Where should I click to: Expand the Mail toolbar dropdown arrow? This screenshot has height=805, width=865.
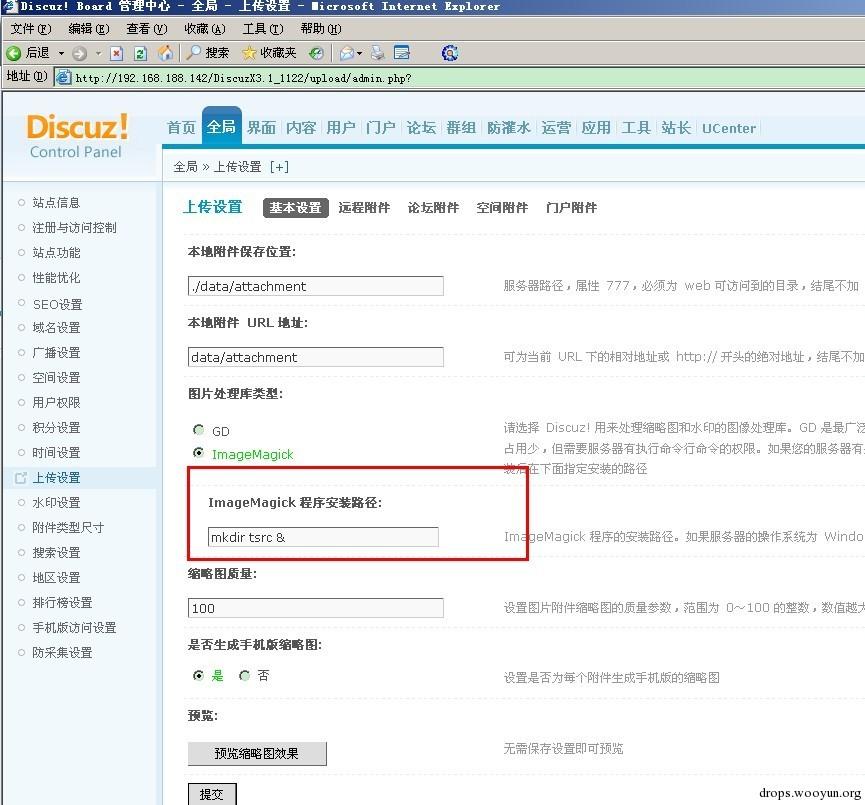360,53
